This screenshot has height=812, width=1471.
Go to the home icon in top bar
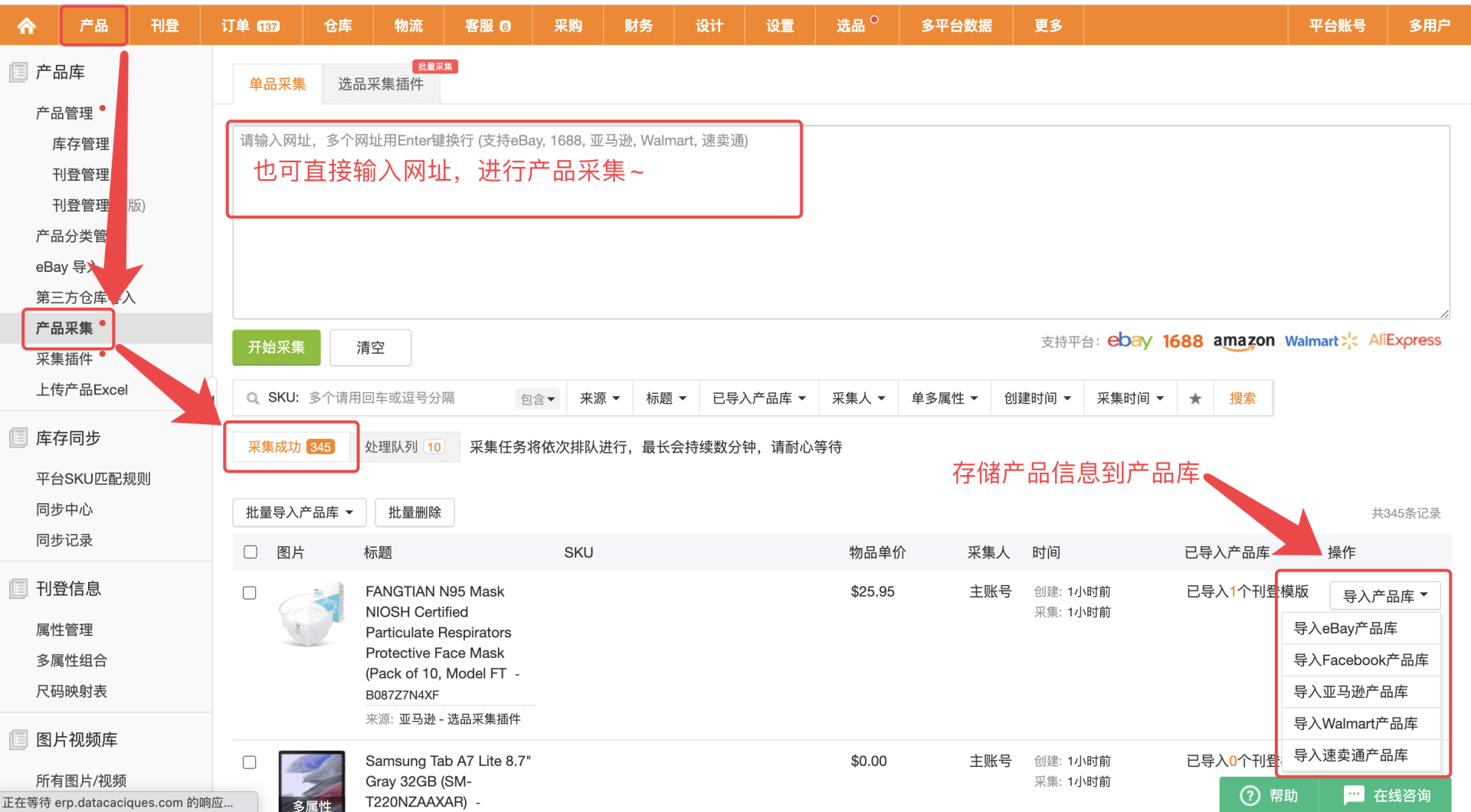point(27,26)
